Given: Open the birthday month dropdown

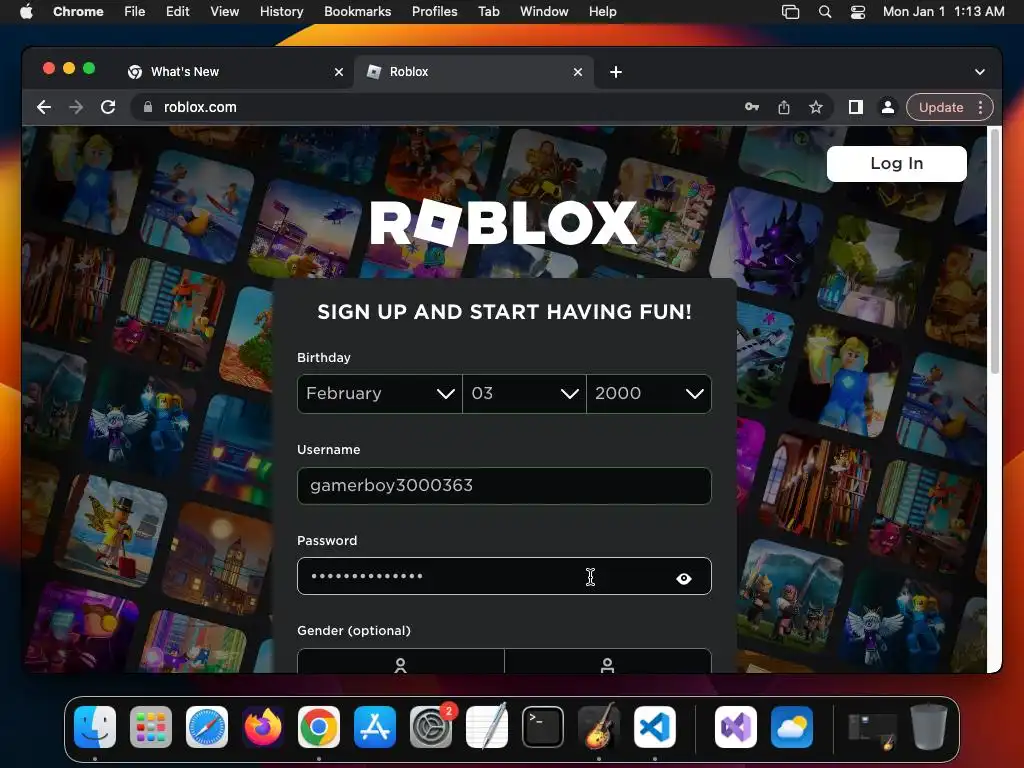Looking at the screenshot, I should [x=379, y=394].
